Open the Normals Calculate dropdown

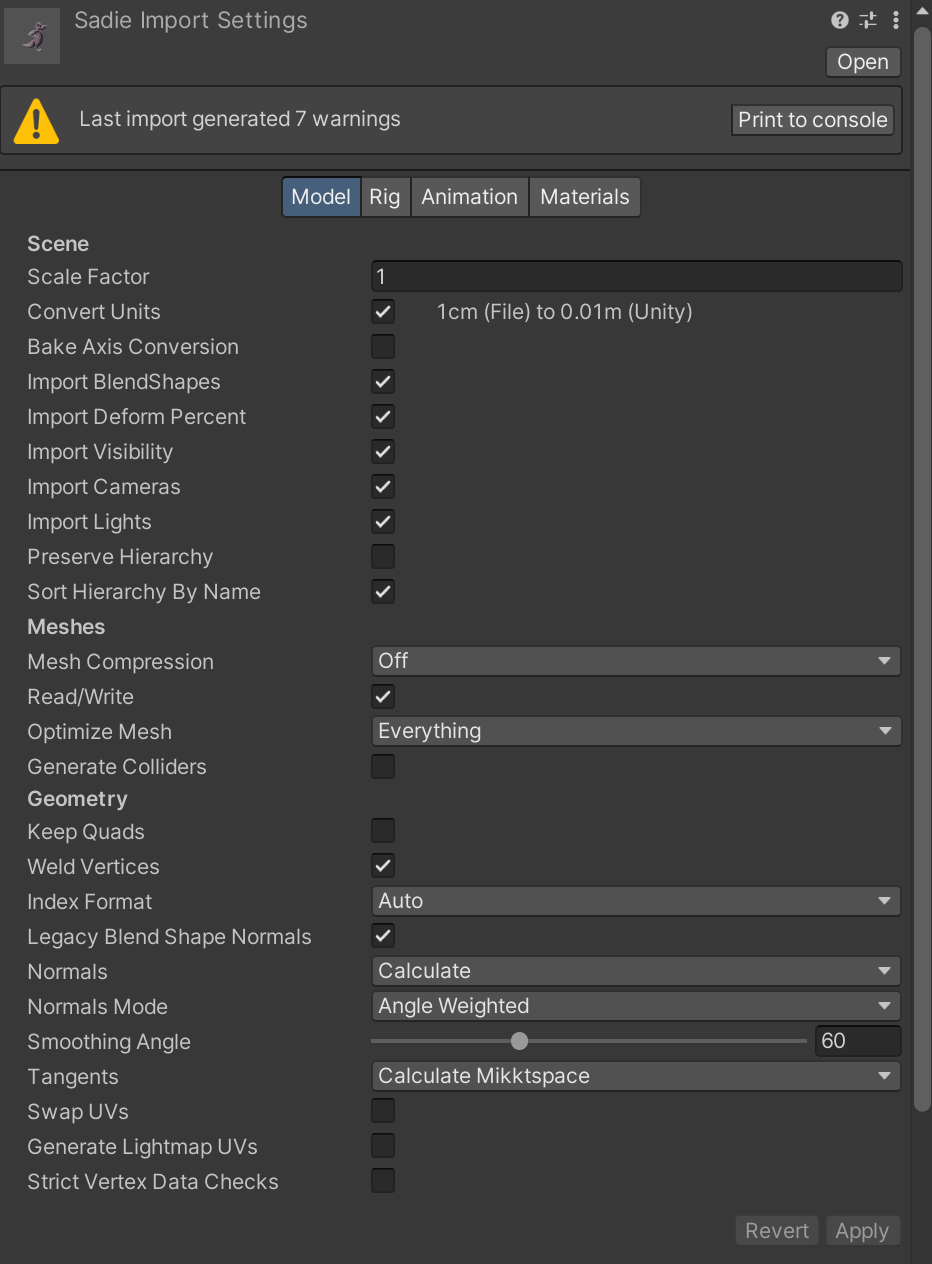[636, 971]
